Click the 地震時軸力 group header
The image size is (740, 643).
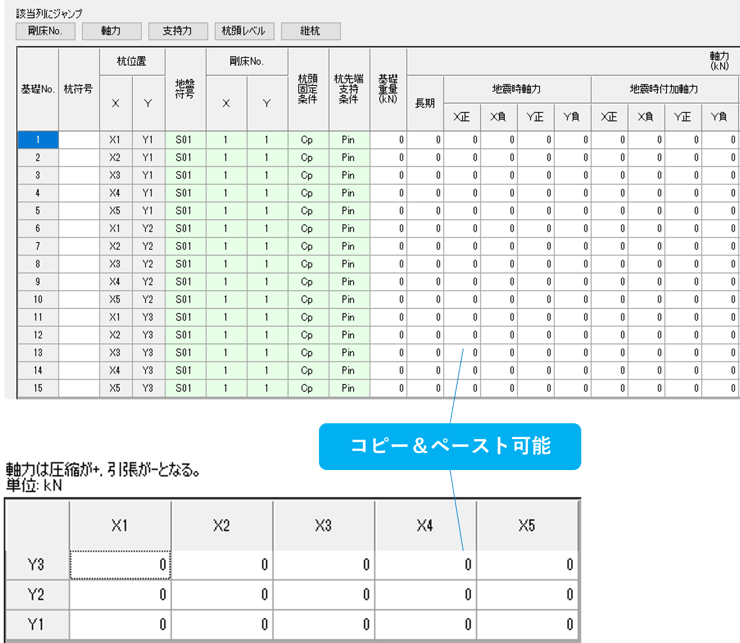click(x=517, y=89)
